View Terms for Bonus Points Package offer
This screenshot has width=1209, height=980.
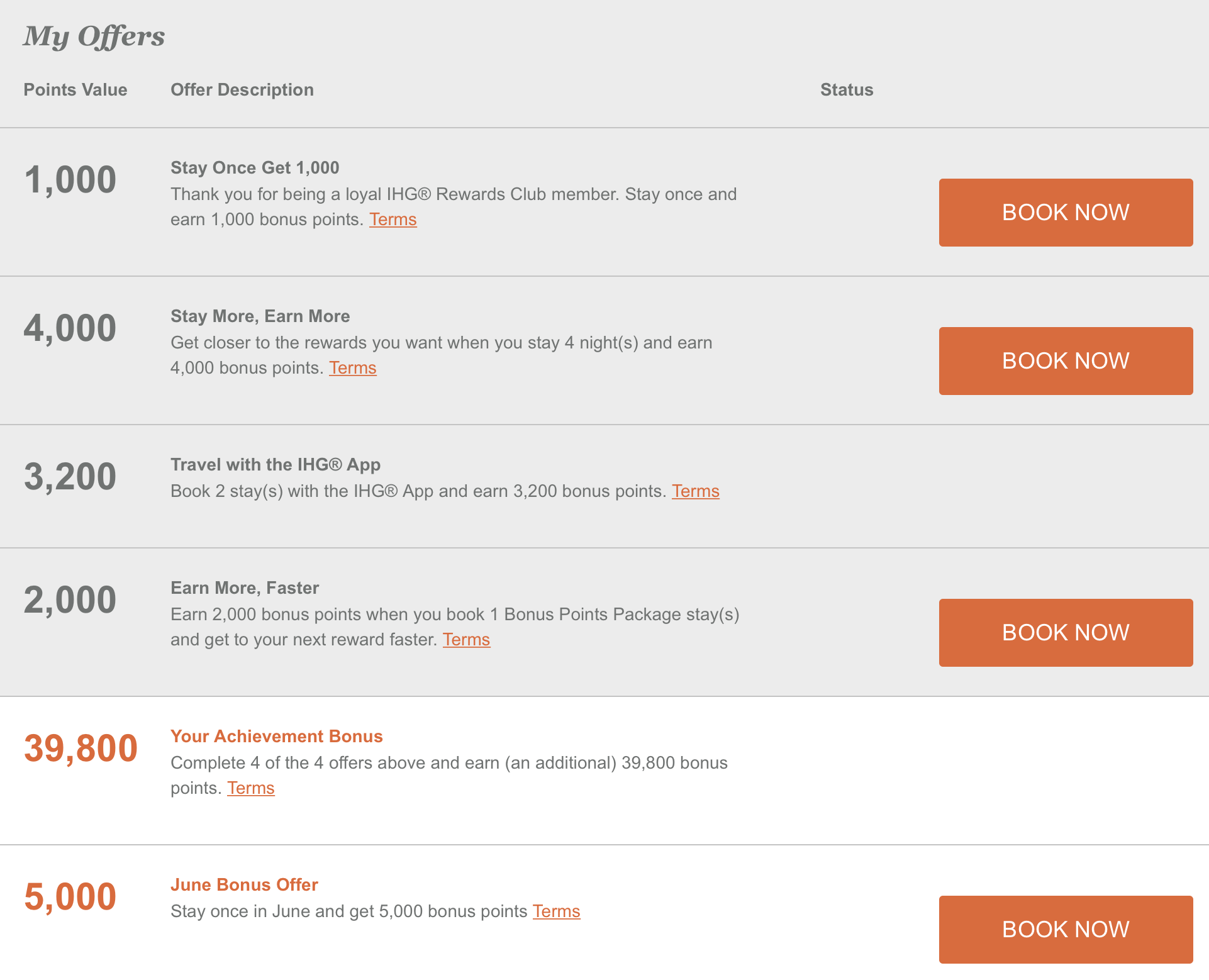pyautogui.click(x=467, y=640)
